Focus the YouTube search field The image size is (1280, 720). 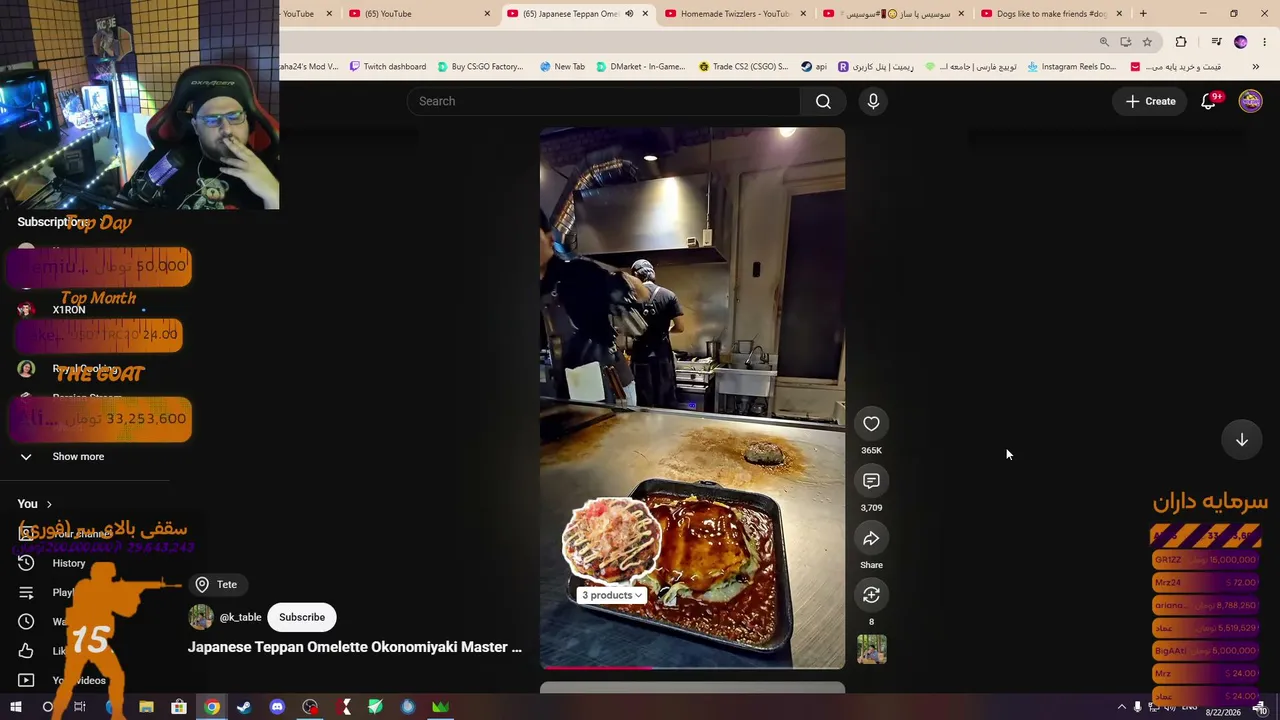(x=603, y=101)
